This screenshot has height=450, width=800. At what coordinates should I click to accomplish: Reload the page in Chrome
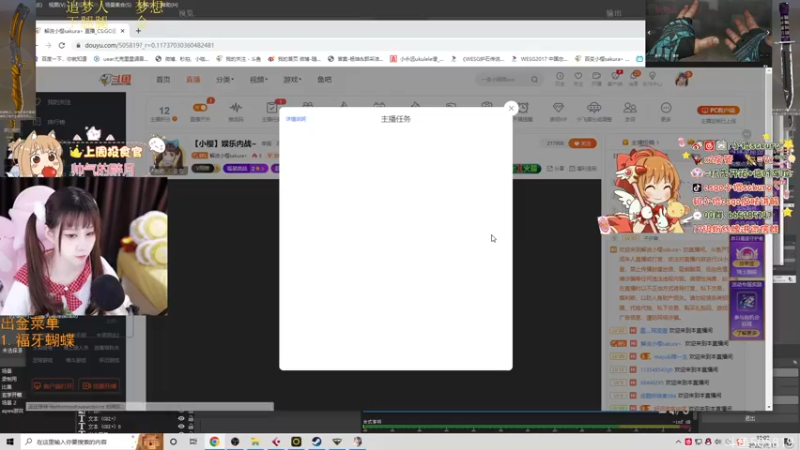(x=62, y=45)
